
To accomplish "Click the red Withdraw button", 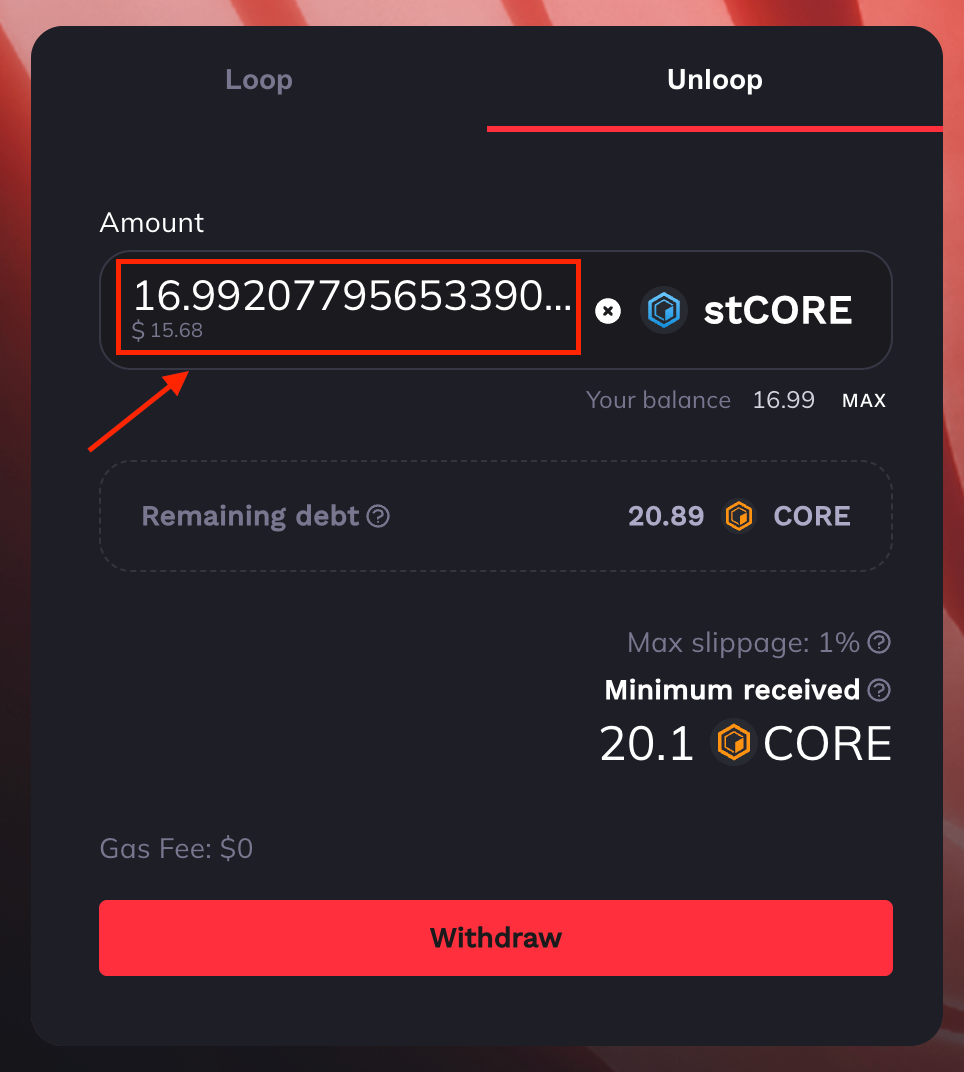I will pyautogui.click(x=496, y=937).
